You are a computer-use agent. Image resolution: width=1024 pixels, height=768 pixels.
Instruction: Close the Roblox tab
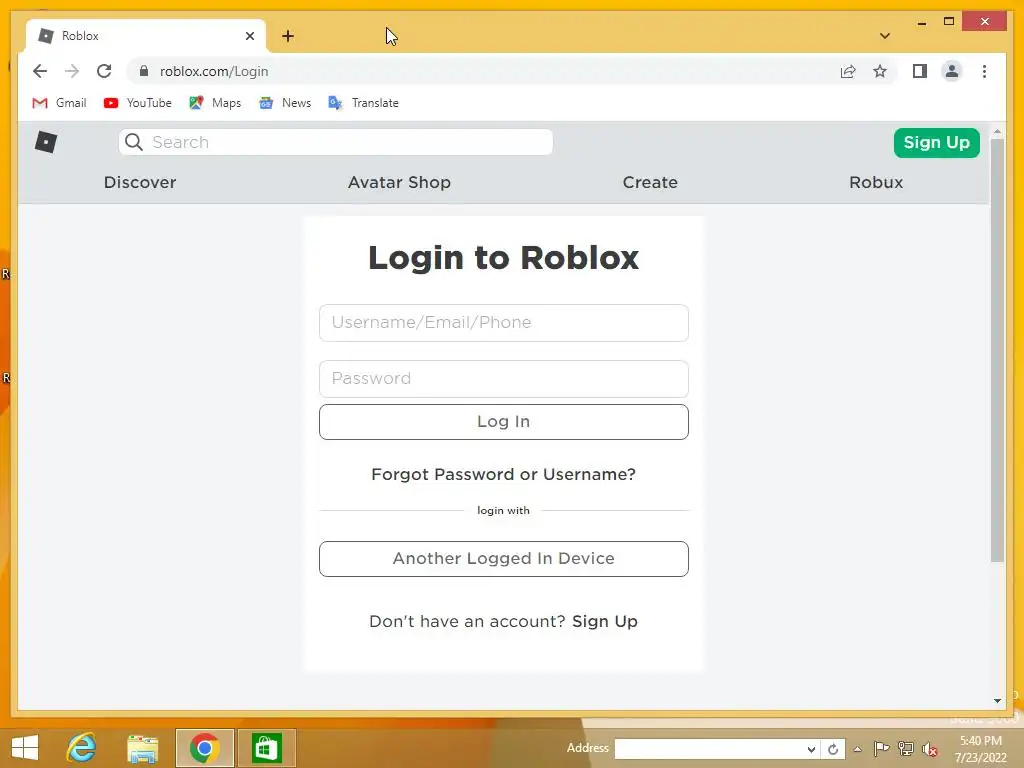click(249, 36)
